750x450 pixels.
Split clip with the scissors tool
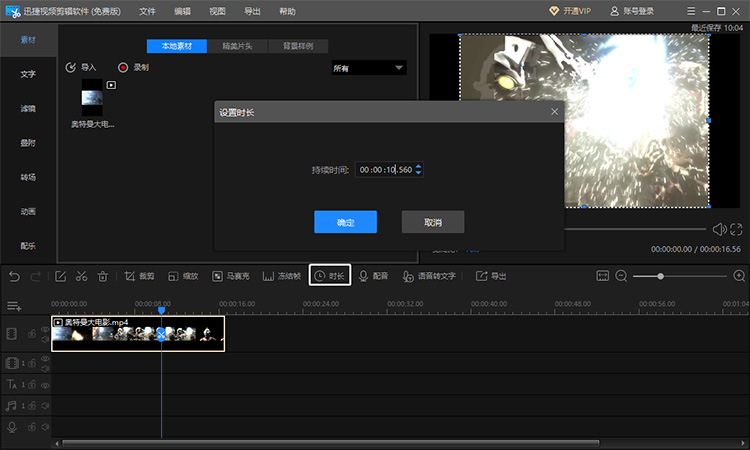click(81, 276)
